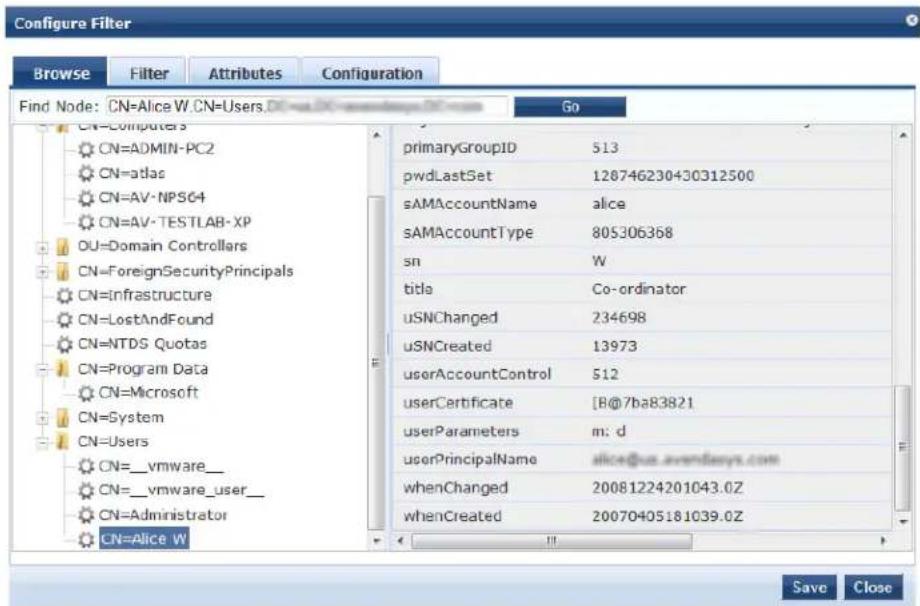The image size is (920, 606).
Task: Click the tree pane vertical scrollbar thumb
Action: pos(376,363)
